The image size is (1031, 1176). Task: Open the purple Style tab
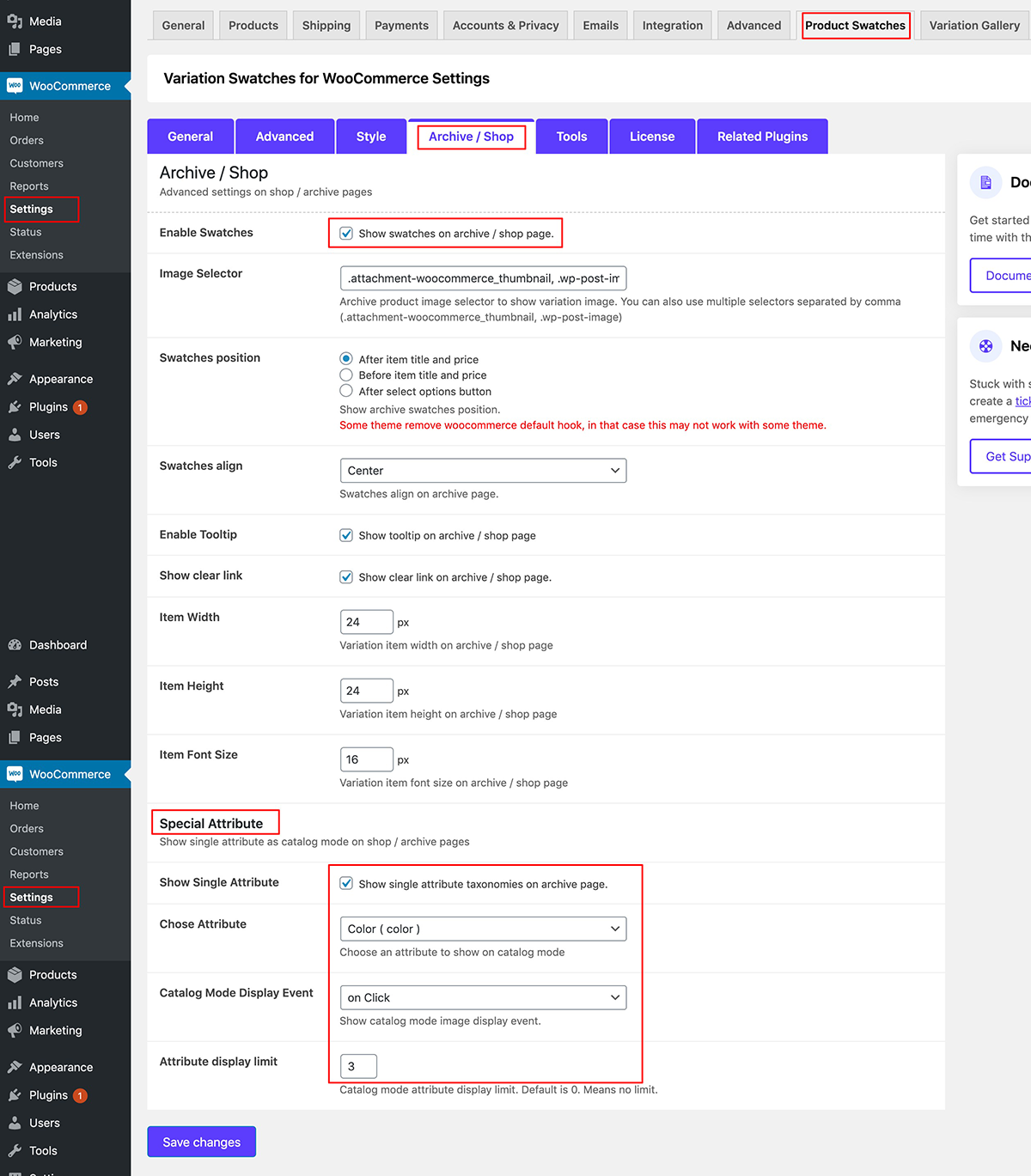pyautogui.click(x=371, y=137)
